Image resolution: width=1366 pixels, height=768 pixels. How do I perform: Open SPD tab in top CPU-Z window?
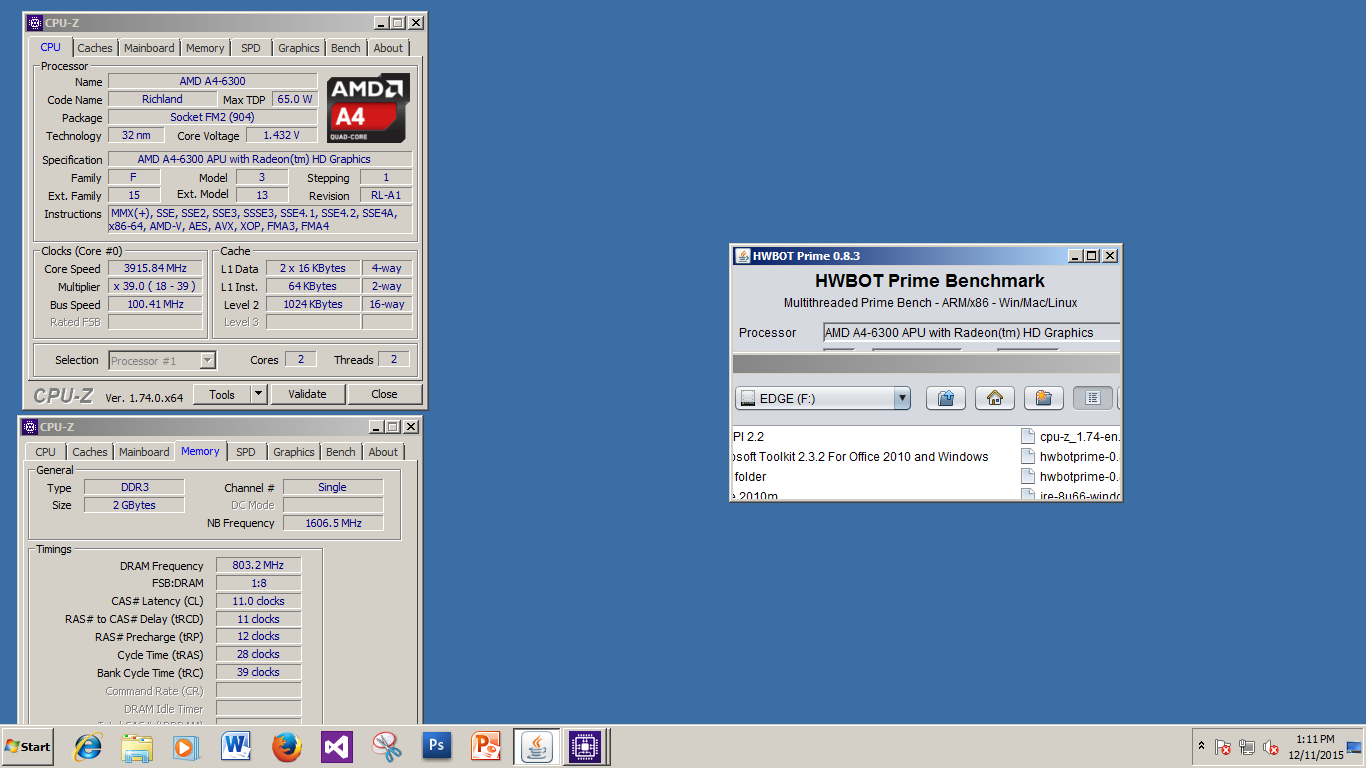pos(251,48)
